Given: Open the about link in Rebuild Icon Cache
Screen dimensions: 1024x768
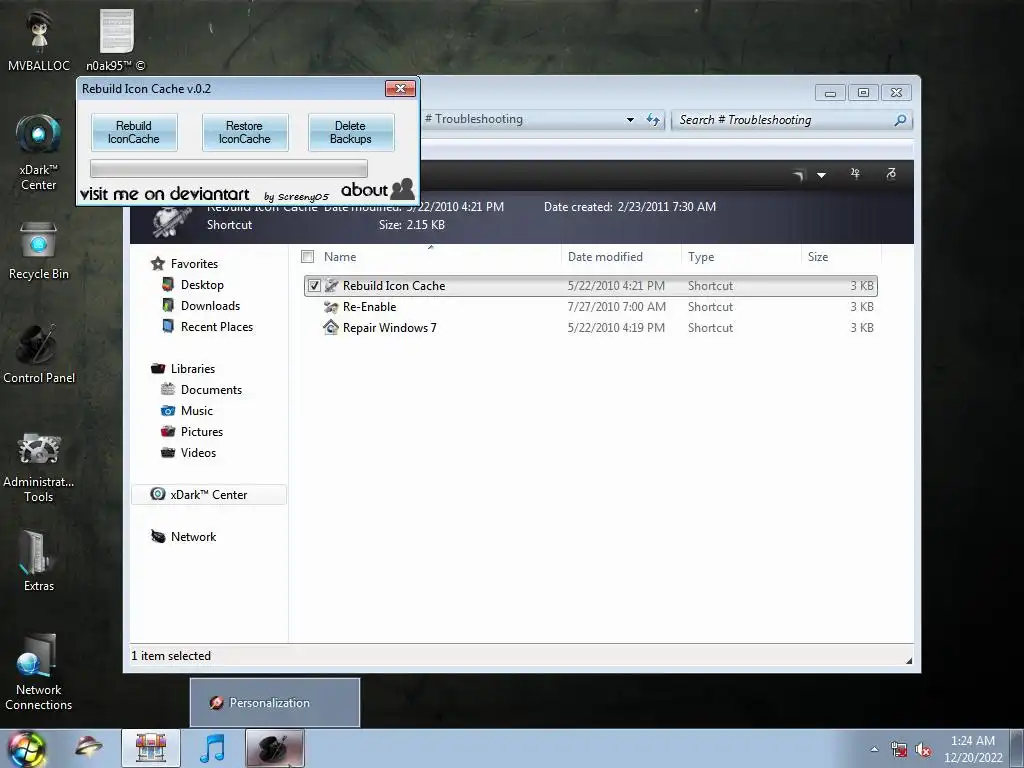Looking at the screenshot, I should [377, 189].
